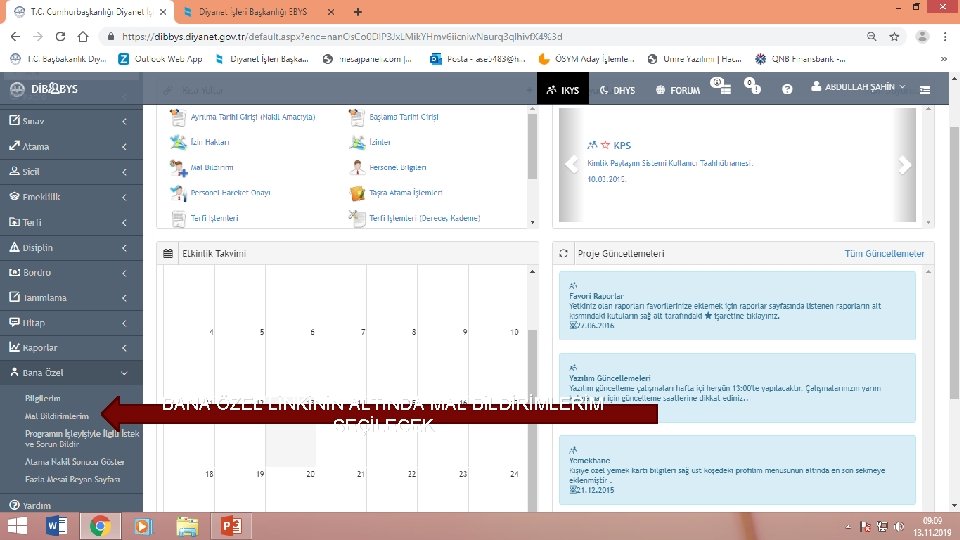Open the ÖSYM Aday İşlemleri bookmark
Viewport: 960px width, 540px height.
click(x=586, y=59)
